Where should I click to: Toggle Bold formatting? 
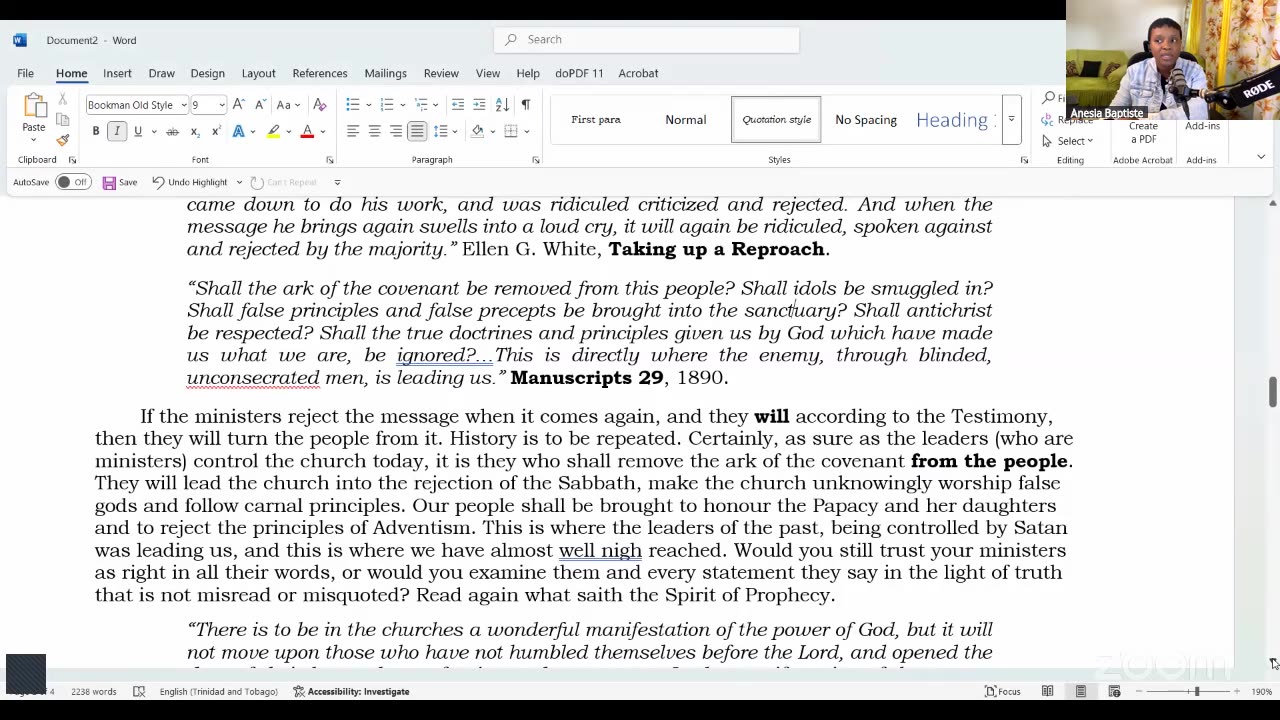[x=96, y=132]
